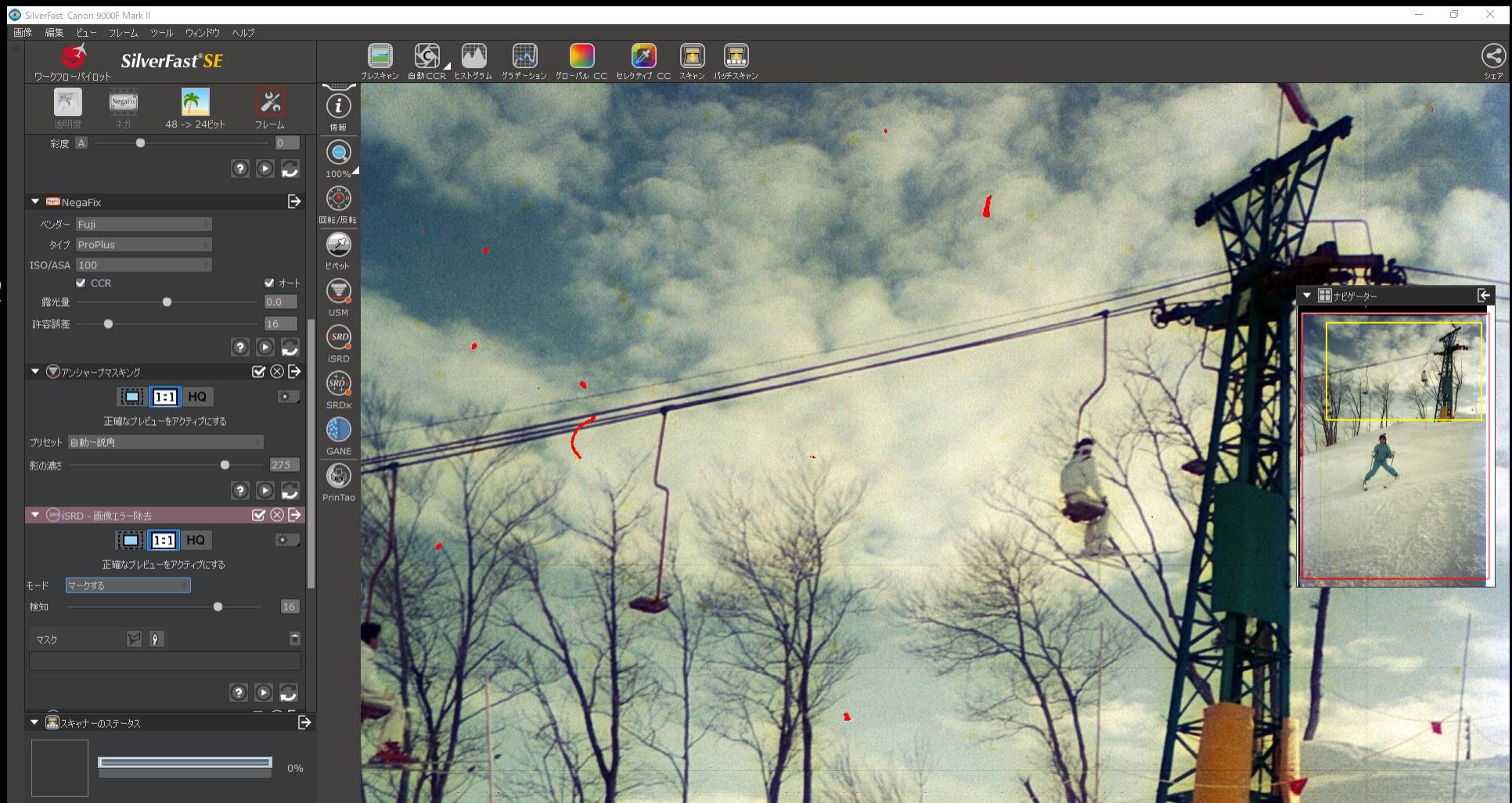Open the ベンダー Fuji dropdown
The image size is (1512, 803).
coord(143,225)
